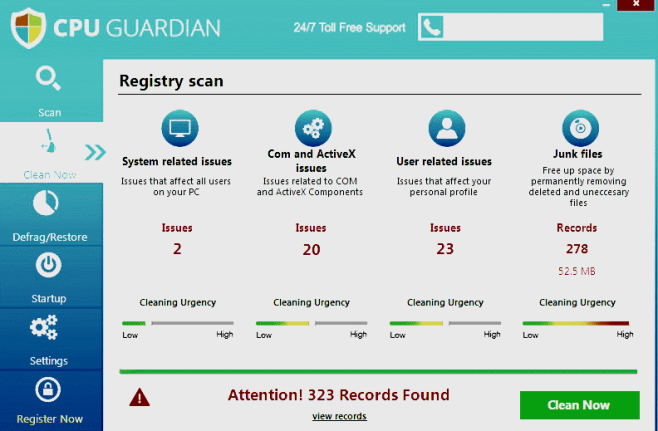658x431 pixels.
Task: Click the red warning triangle icon
Action: click(x=140, y=398)
